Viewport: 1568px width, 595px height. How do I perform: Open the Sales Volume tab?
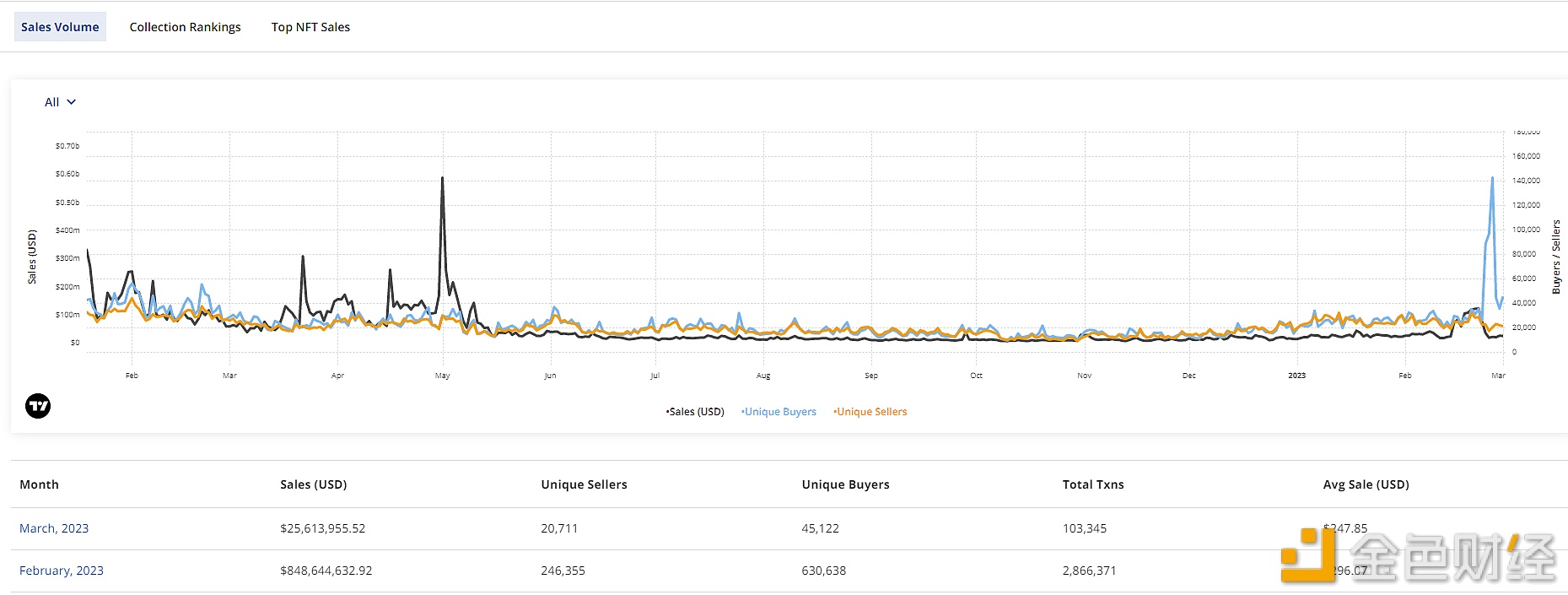[x=60, y=27]
